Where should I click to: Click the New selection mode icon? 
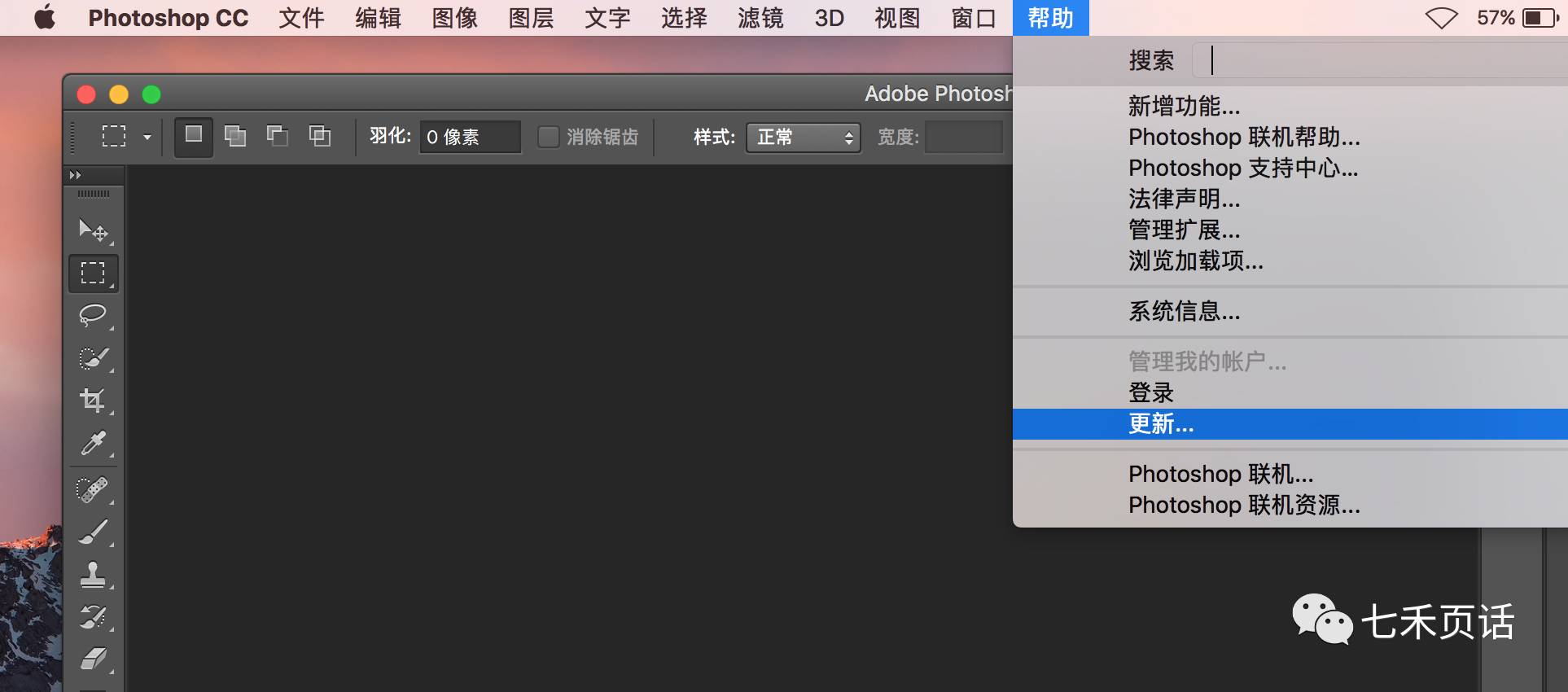pyautogui.click(x=194, y=136)
